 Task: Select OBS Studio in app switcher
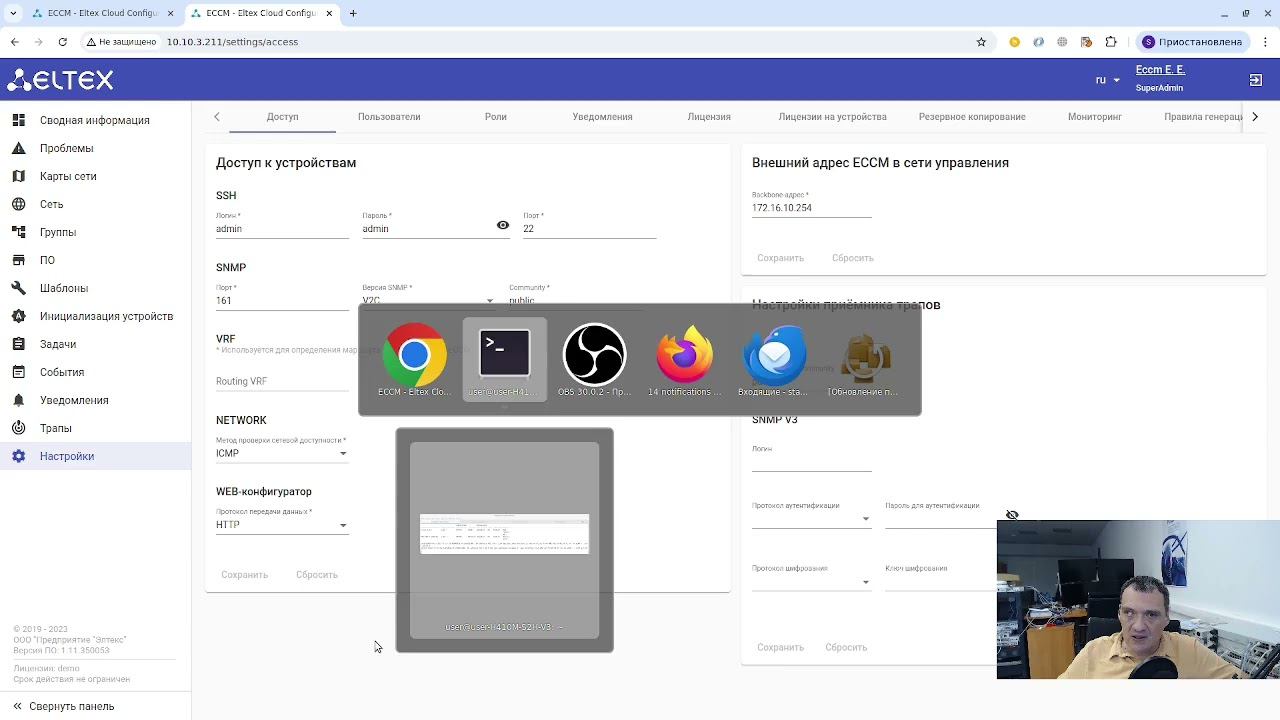pos(594,360)
